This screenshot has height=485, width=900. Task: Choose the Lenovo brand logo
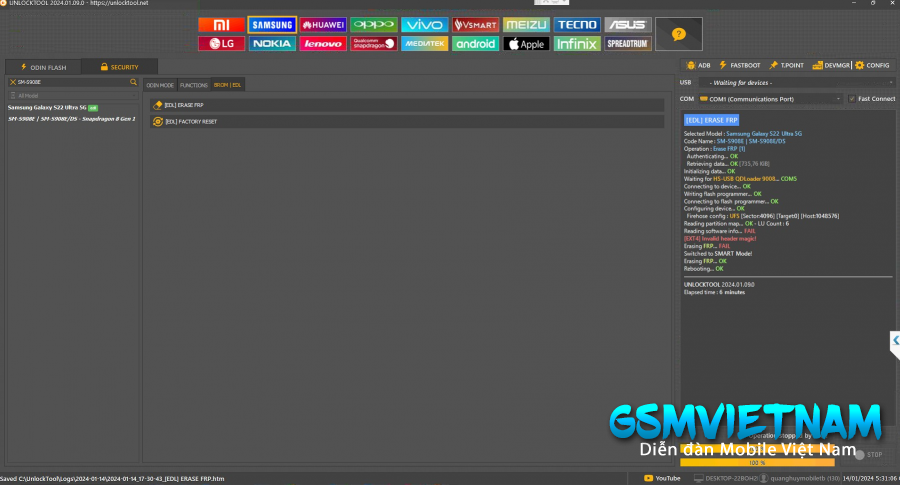pyautogui.click(x=323, y=44)
